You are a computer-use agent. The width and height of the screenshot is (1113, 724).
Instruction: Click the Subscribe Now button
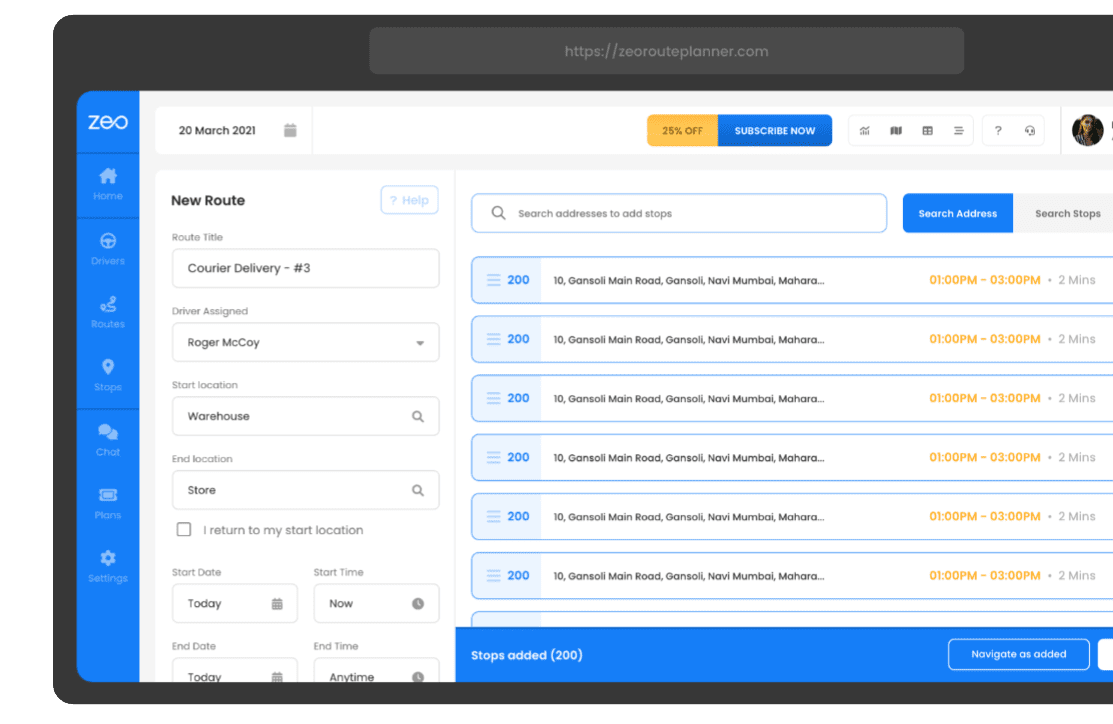pyautogui.click(x=774, y=130)
